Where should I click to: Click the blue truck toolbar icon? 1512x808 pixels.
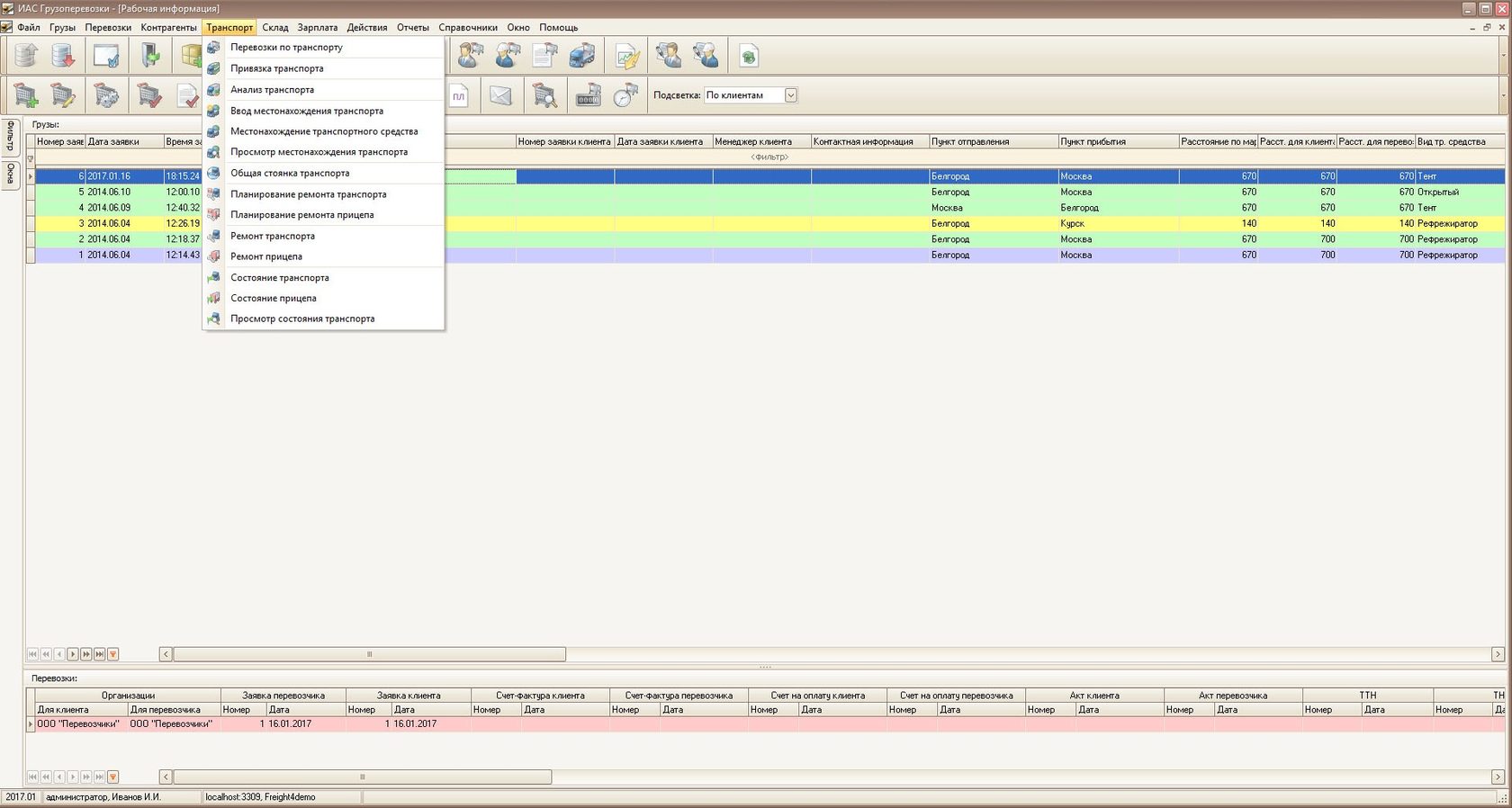(582, 57)
